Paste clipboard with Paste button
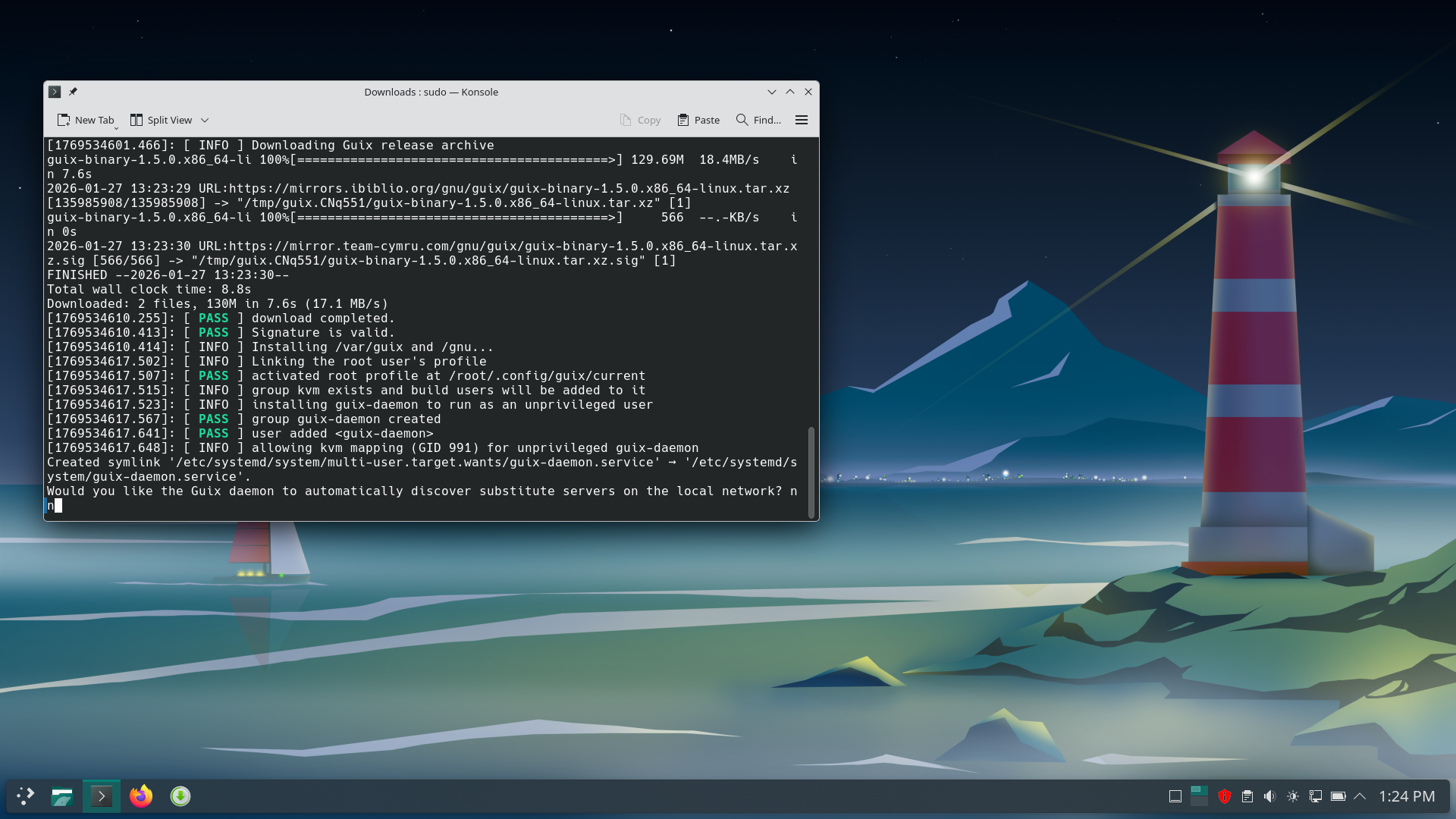Screen dimensions: 1456x819 (698, 120)
